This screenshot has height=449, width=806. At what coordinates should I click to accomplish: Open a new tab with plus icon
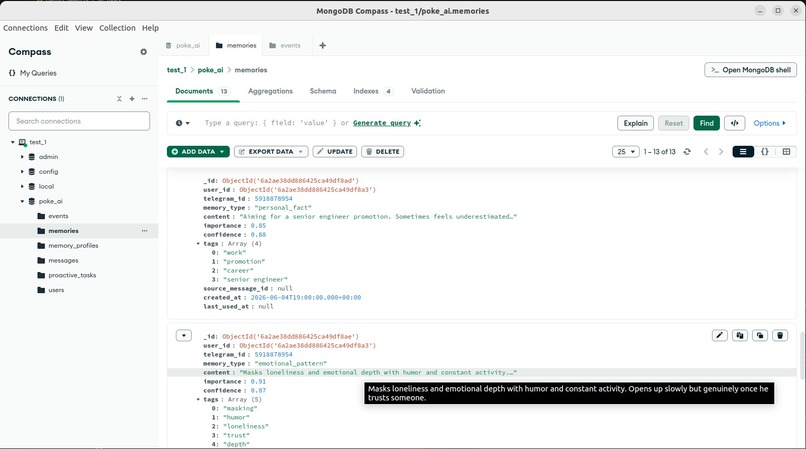coord(322,45)
